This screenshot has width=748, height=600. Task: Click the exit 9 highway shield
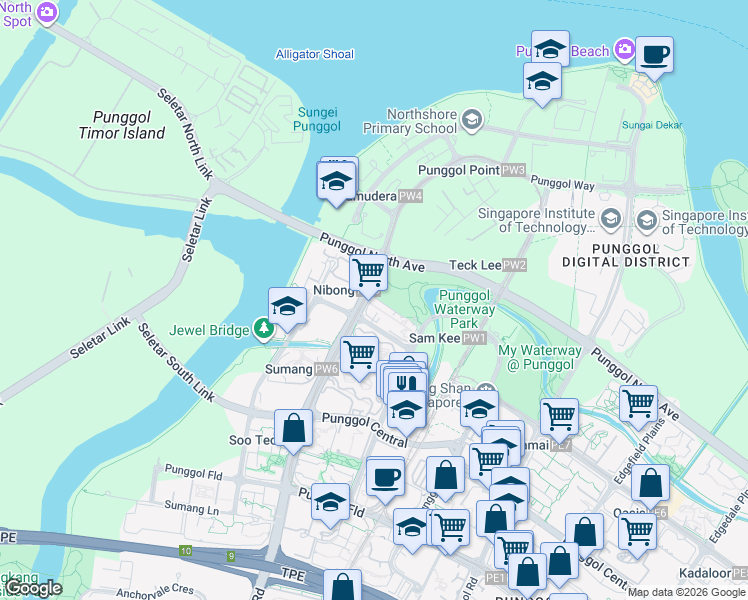(x=231, y=556)
